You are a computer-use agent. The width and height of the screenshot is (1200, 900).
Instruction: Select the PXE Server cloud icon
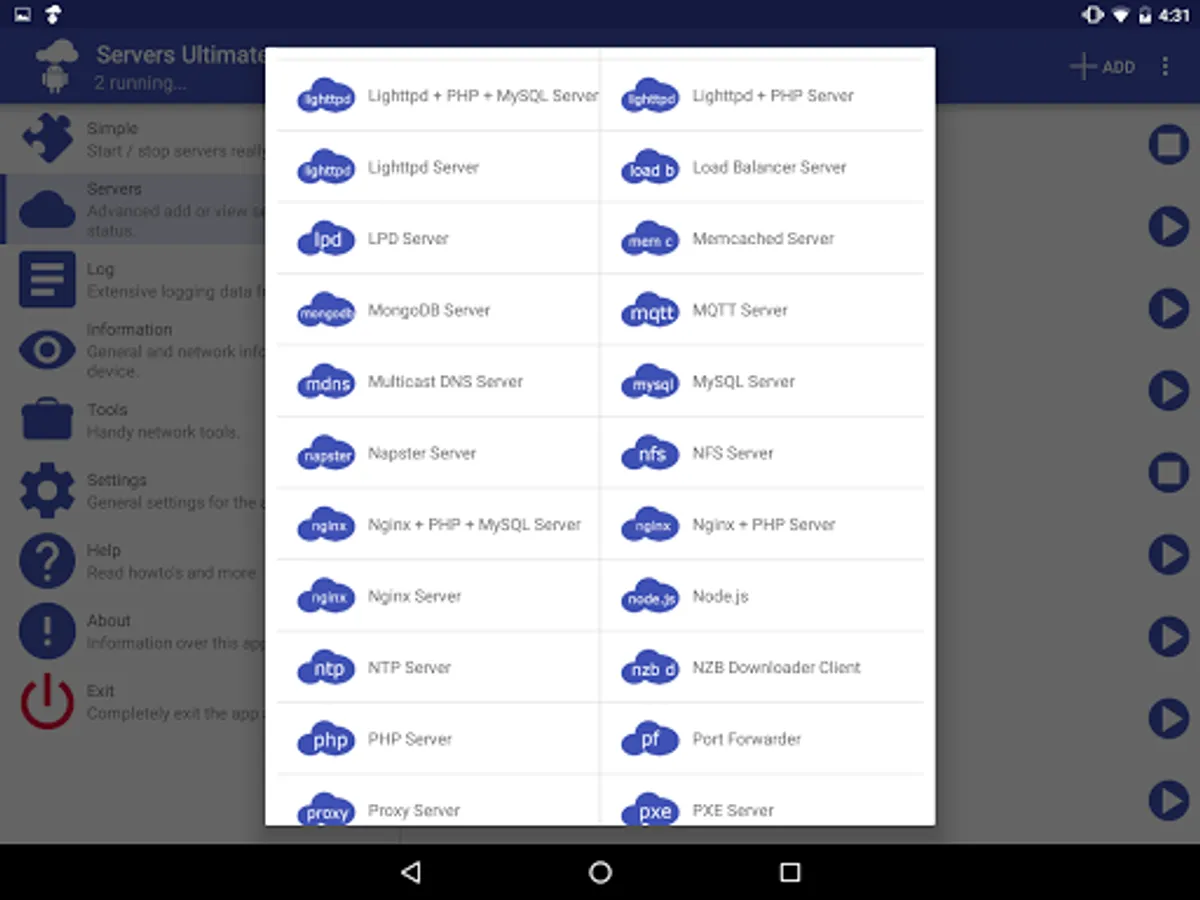coord(651,808)
